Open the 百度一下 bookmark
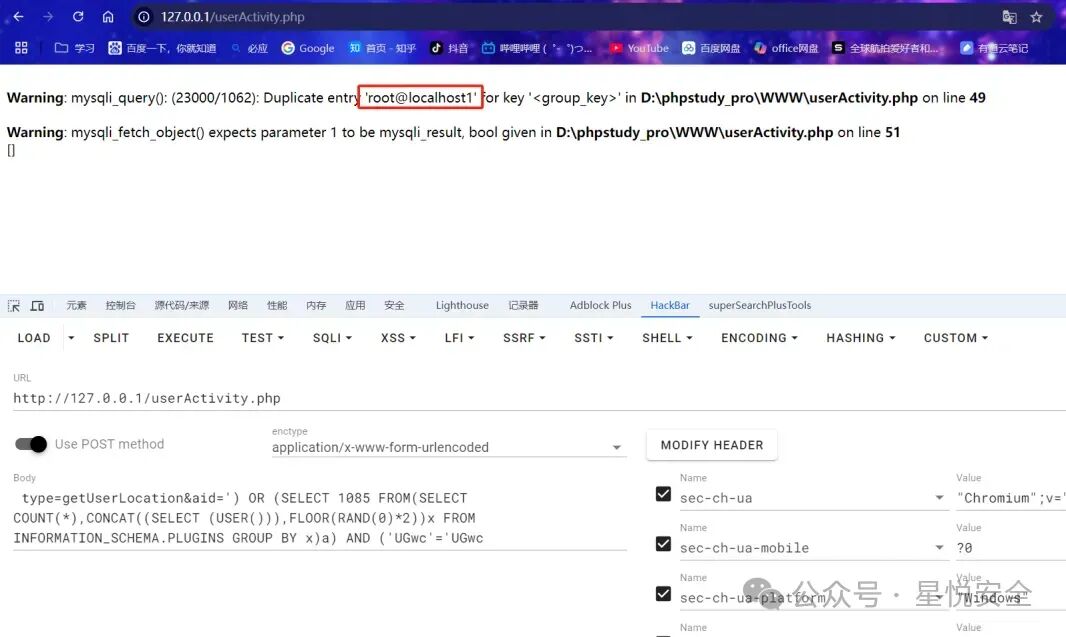 (x=162, y=48)
